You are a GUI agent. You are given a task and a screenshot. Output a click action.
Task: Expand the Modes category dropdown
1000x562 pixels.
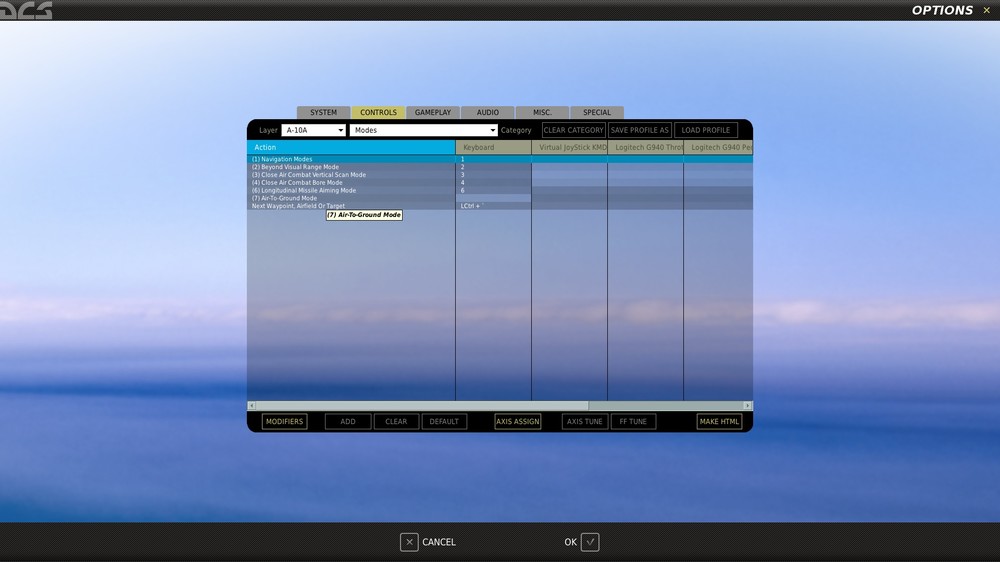click(x=423, y=130)
